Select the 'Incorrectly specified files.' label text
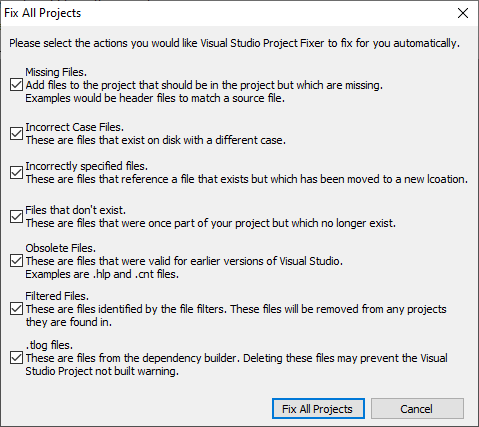This screenshot has height=427, width=479. 87,166
